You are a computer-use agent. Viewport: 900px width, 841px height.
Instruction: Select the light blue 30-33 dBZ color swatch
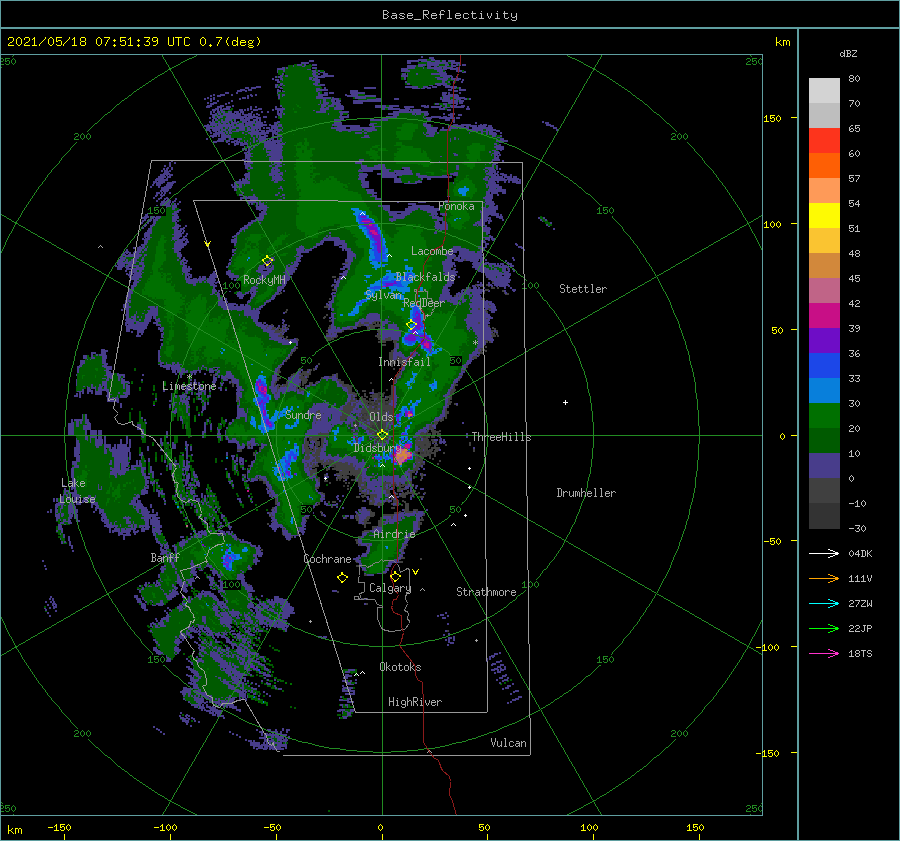coord(824,391)
